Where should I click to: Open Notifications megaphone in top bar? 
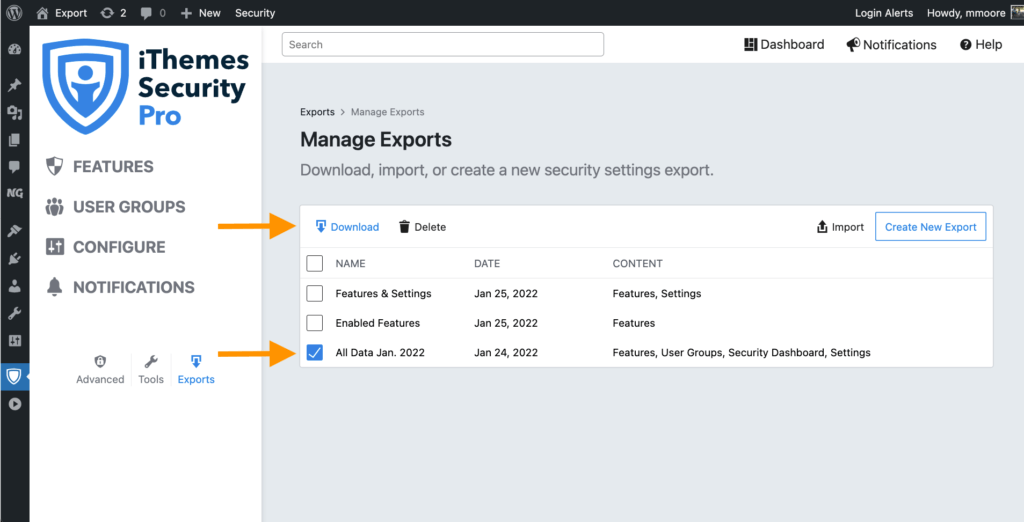click(x=891, y=44)
